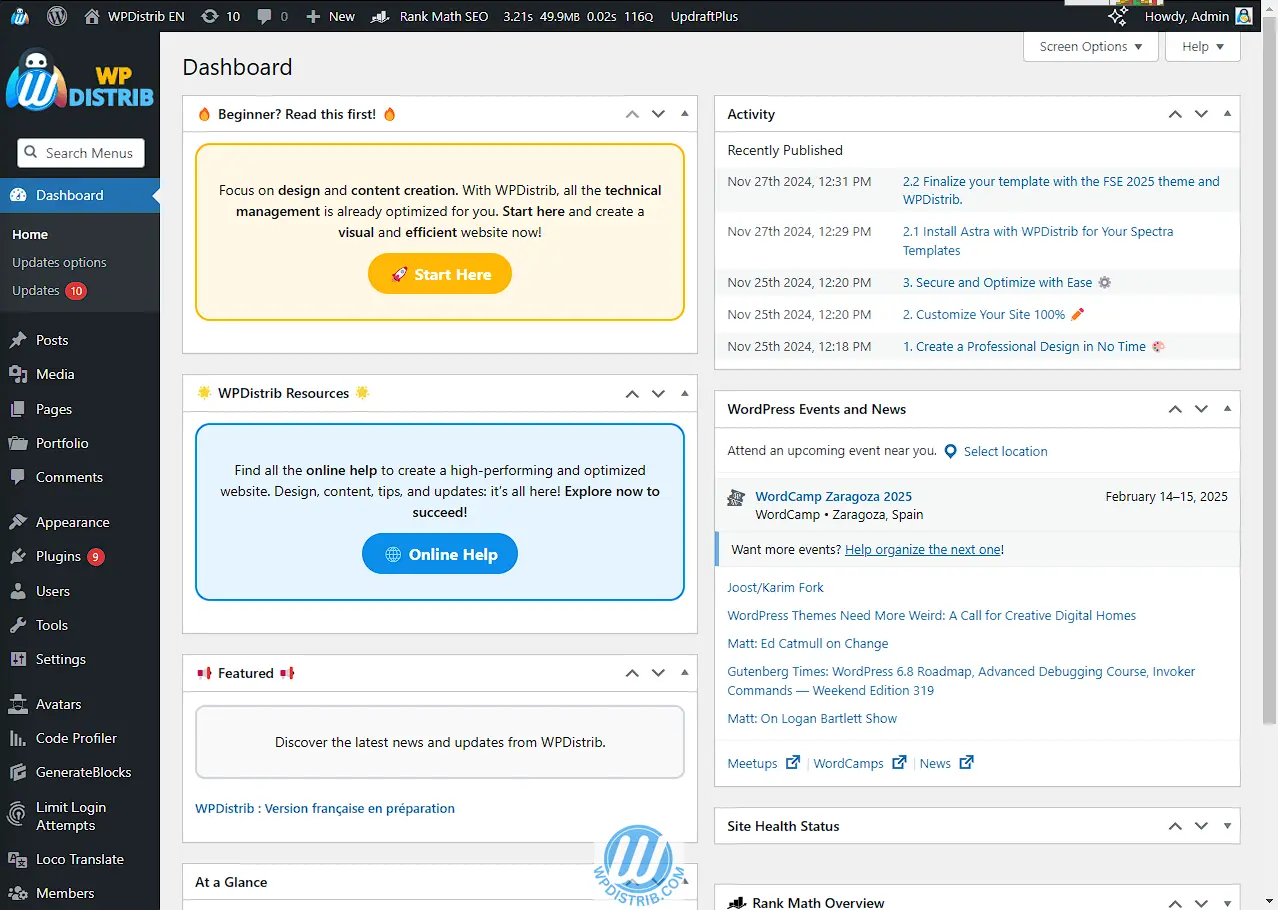Open the WPDistrib EN site home icon
Screen dimensions: 1278x910
(92, 16)
